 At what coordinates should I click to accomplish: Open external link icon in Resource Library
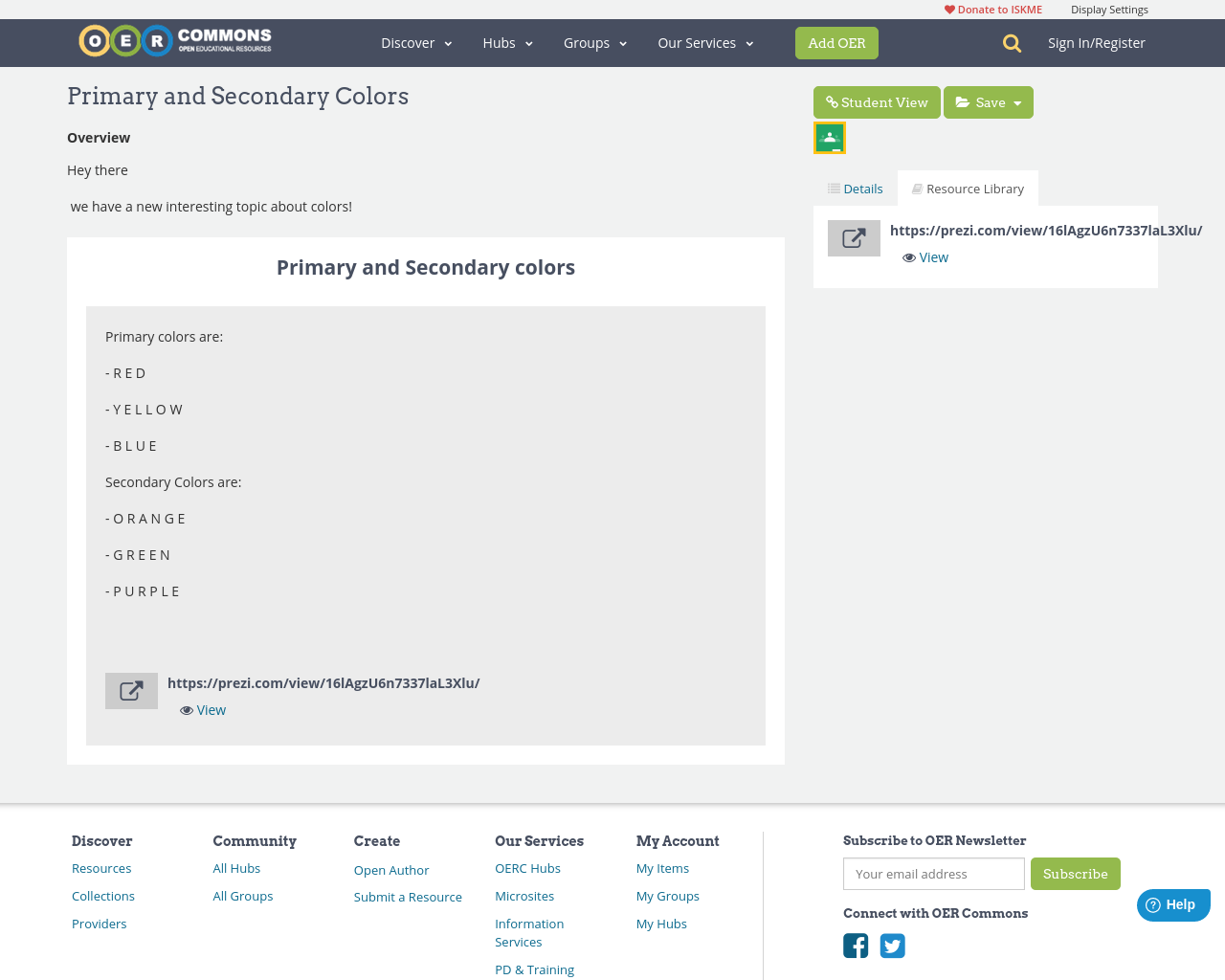click(x=854, y=235)
